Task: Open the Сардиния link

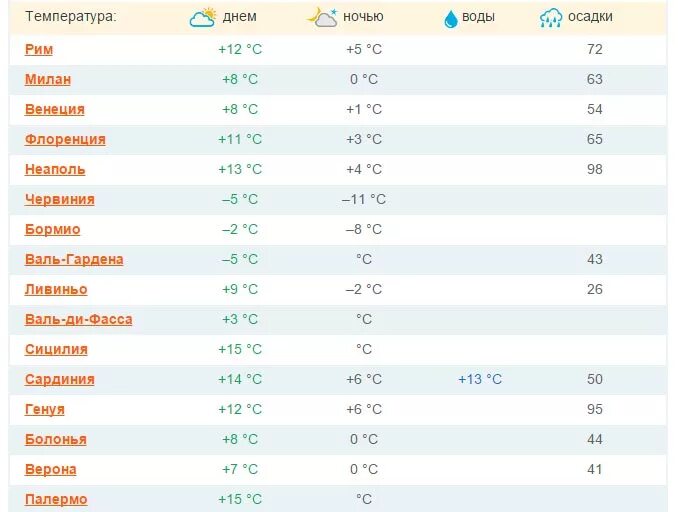Action: pyautogui.click(x=60, y=379)
